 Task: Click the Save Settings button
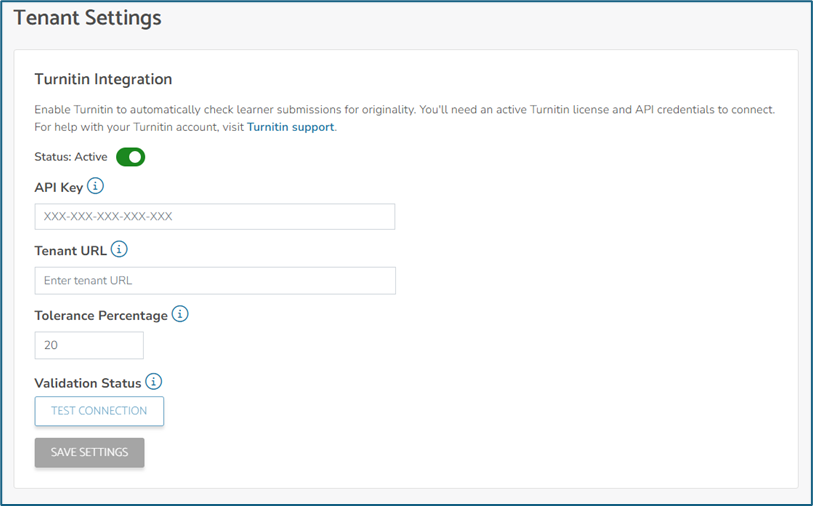(x=89, y=452)
